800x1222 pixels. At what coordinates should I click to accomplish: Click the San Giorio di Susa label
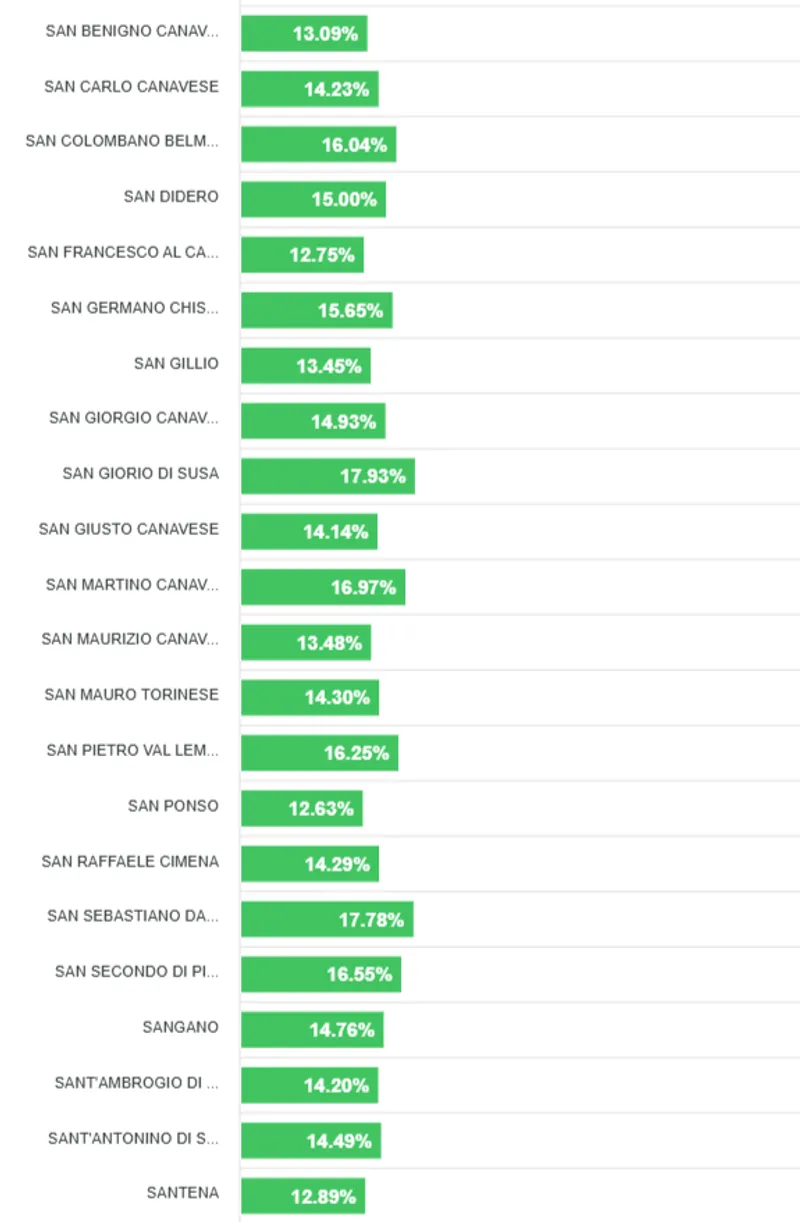point(140,473)
